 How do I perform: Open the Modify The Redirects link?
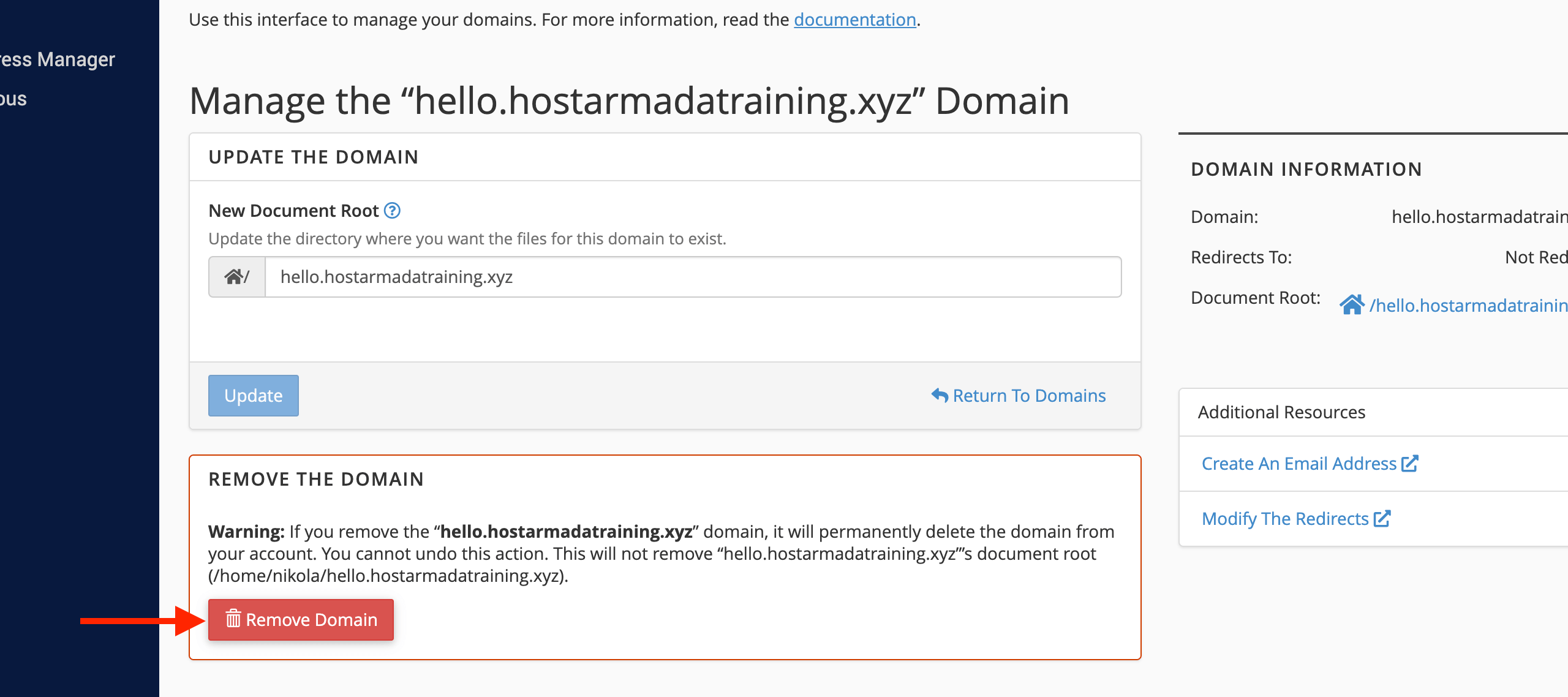tap(1286, 518)
